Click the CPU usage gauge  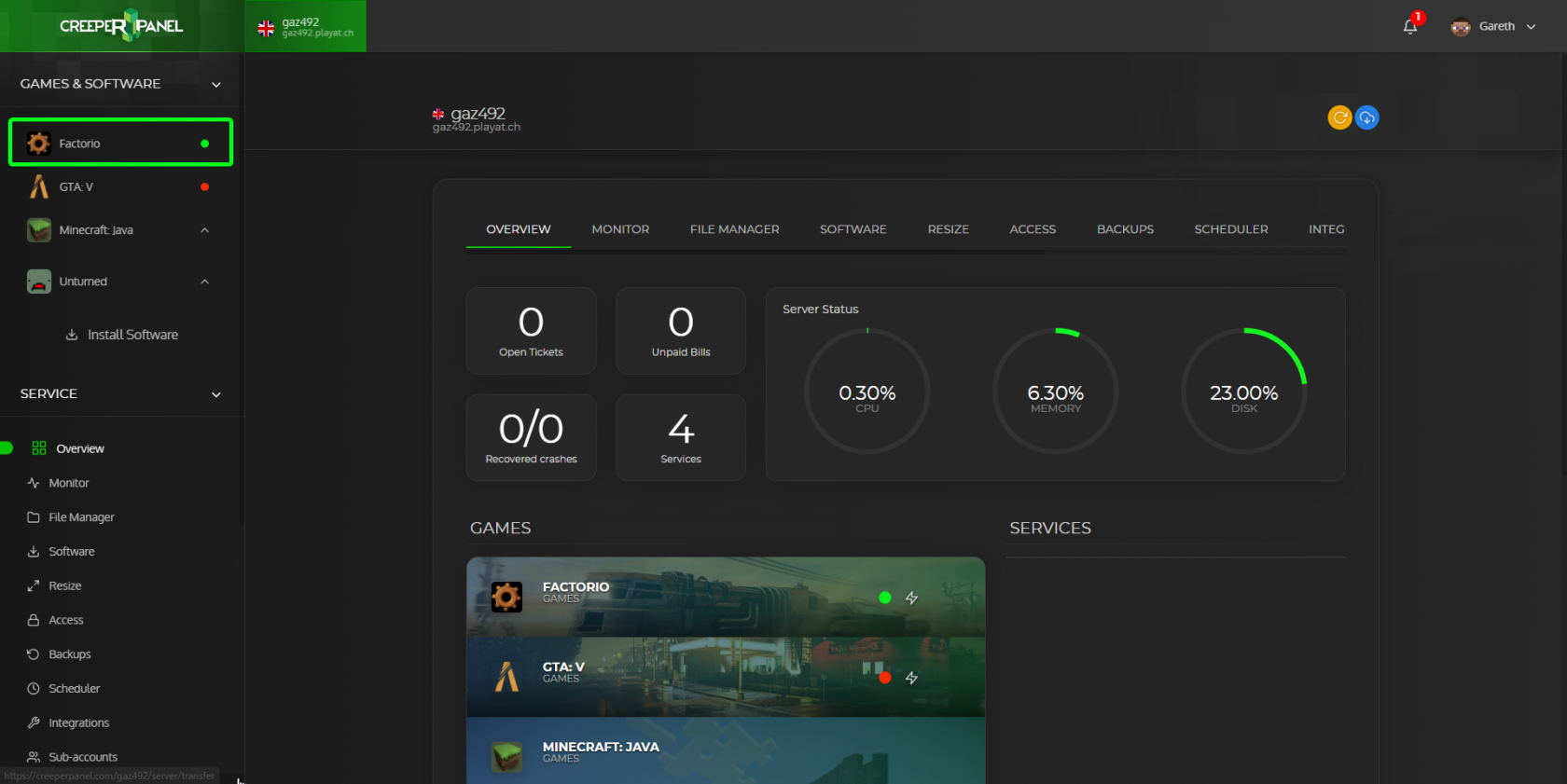click(867, 391)
